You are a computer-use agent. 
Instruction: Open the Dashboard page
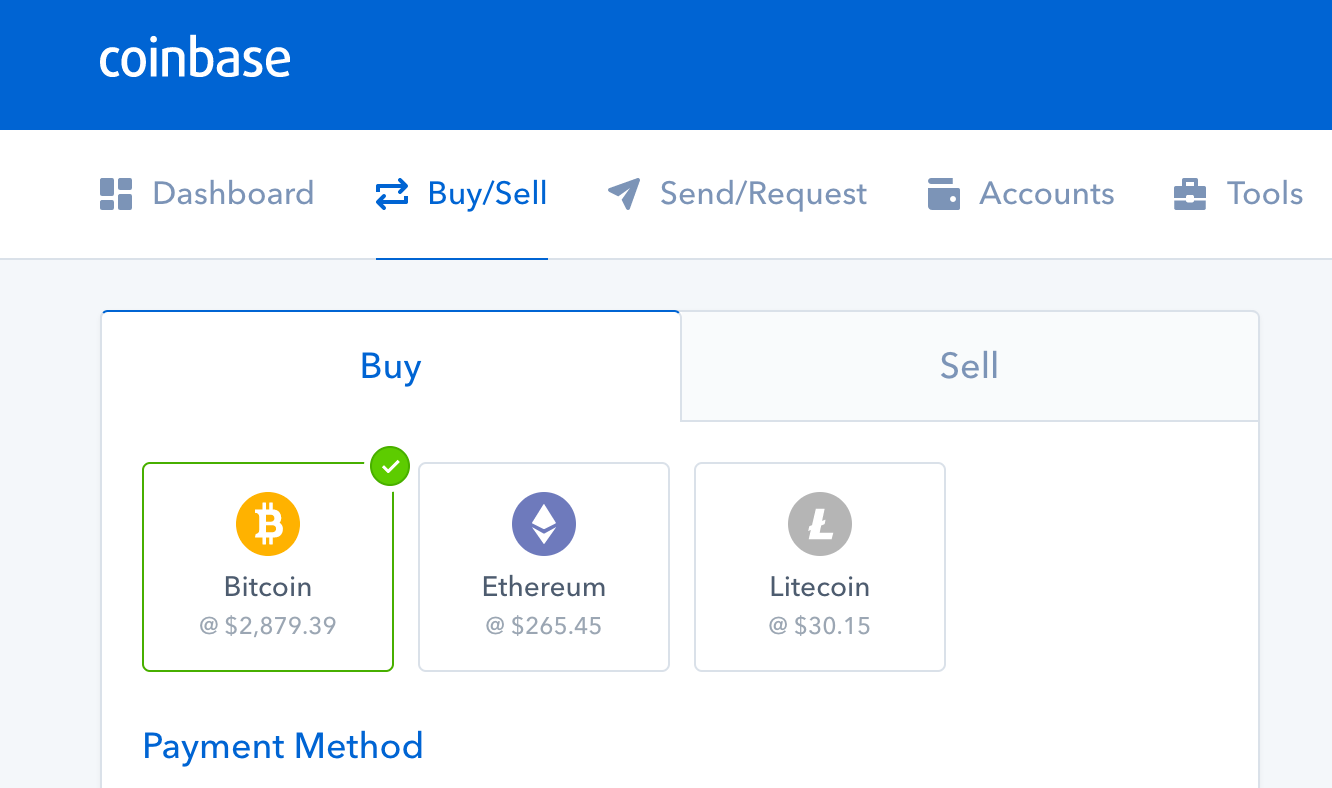pos(233,194)
